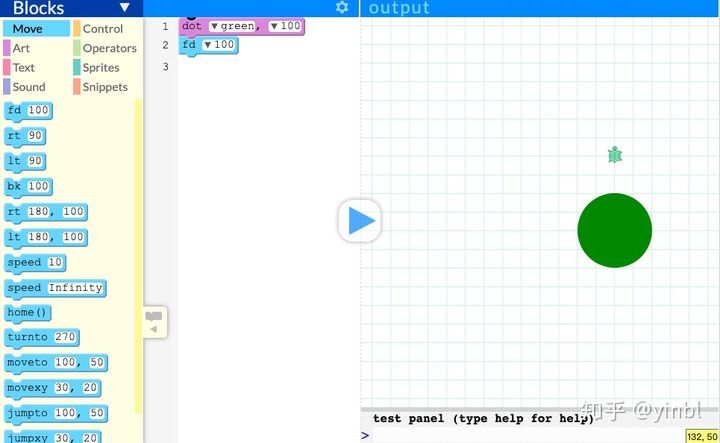Pick the moveto 100, 50 palette block
Viewport: 720px width, 443px height.
tap(56, 363)
